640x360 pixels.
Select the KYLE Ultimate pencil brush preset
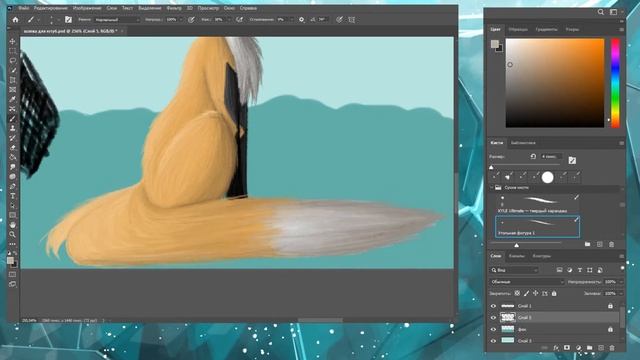tap(537, 204)
